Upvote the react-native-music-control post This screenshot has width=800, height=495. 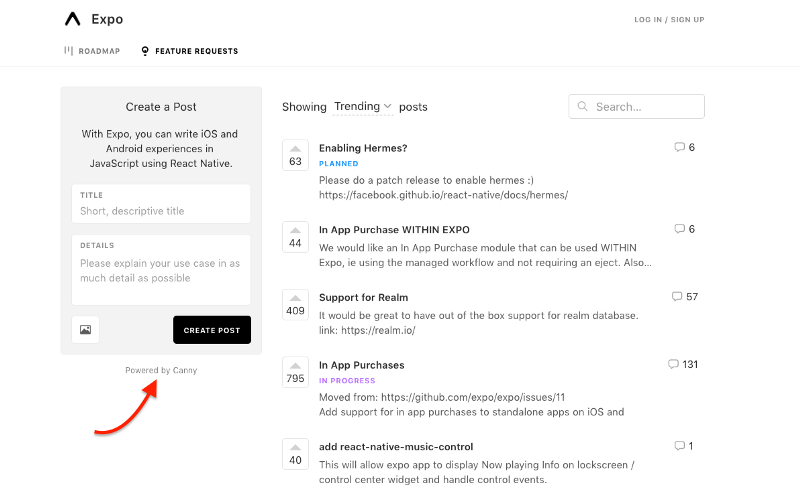(295, 447)
